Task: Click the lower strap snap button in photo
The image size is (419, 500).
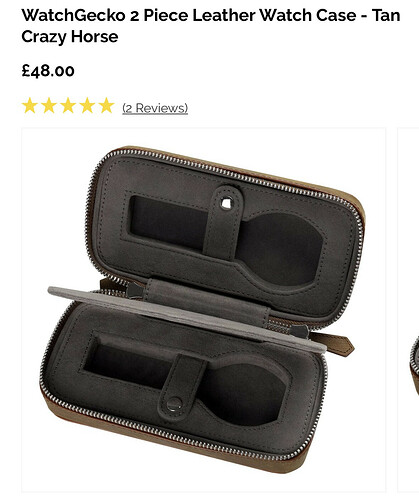Action: point(174,404)
